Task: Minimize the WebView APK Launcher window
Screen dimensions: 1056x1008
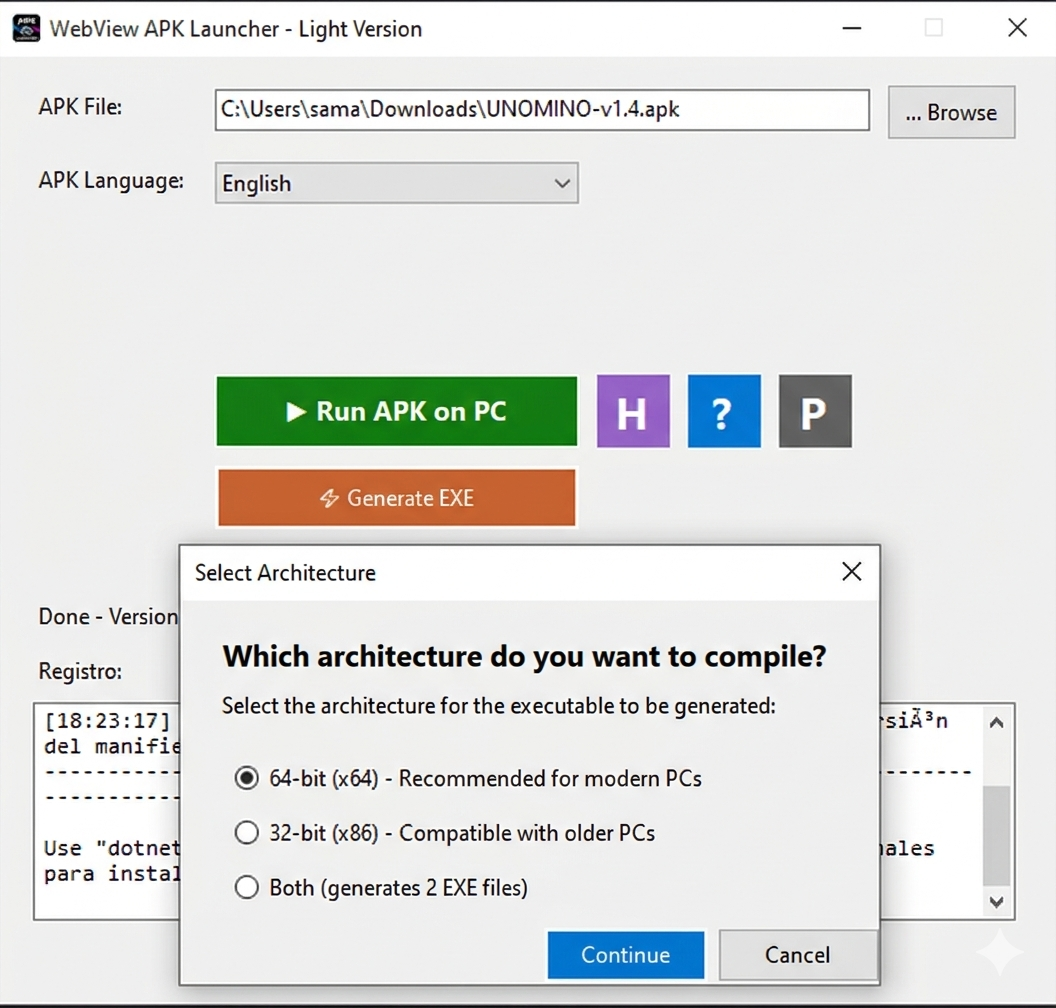Action: click(852, 28)
